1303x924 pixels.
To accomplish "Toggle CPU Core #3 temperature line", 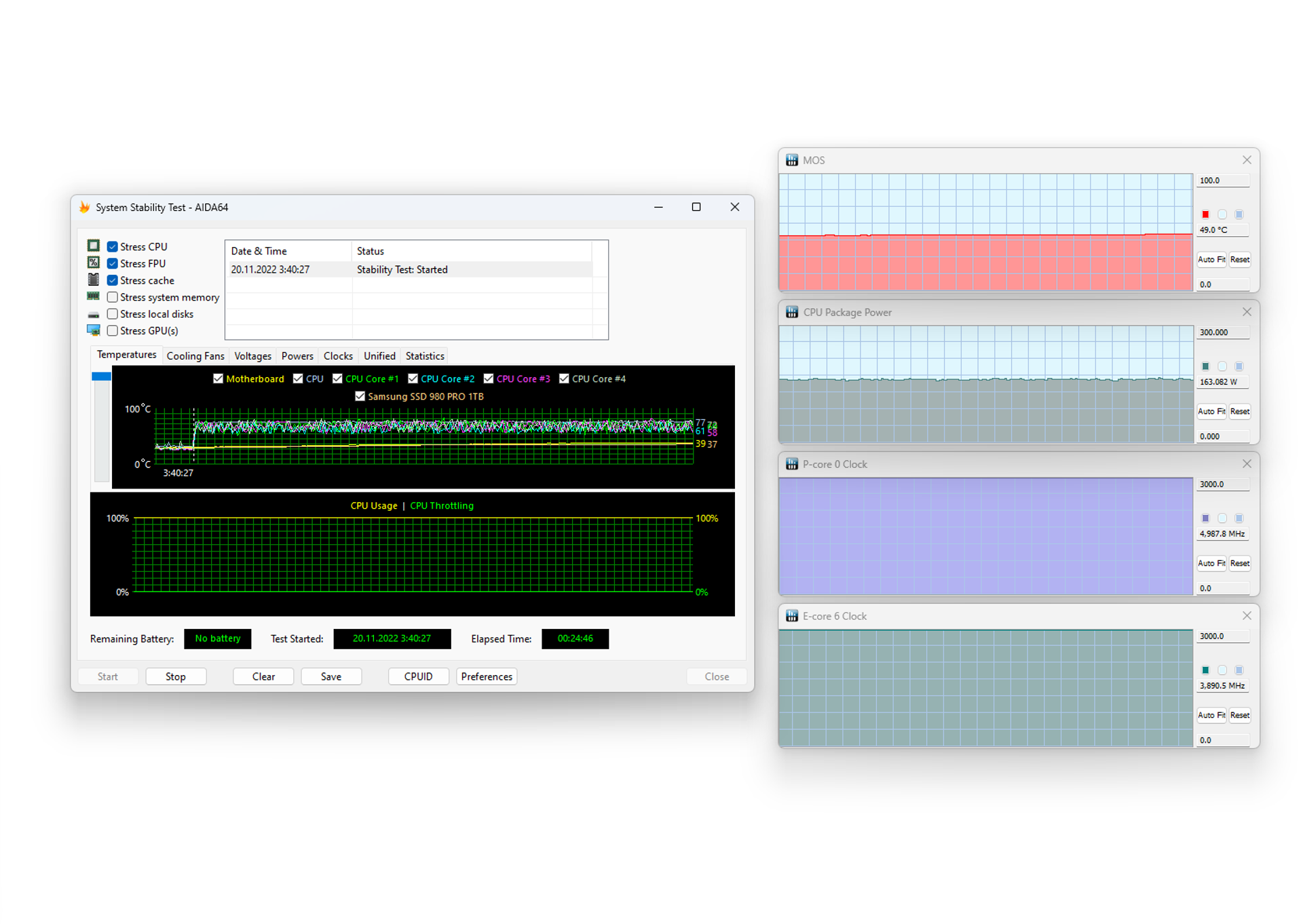I will 489,379.
